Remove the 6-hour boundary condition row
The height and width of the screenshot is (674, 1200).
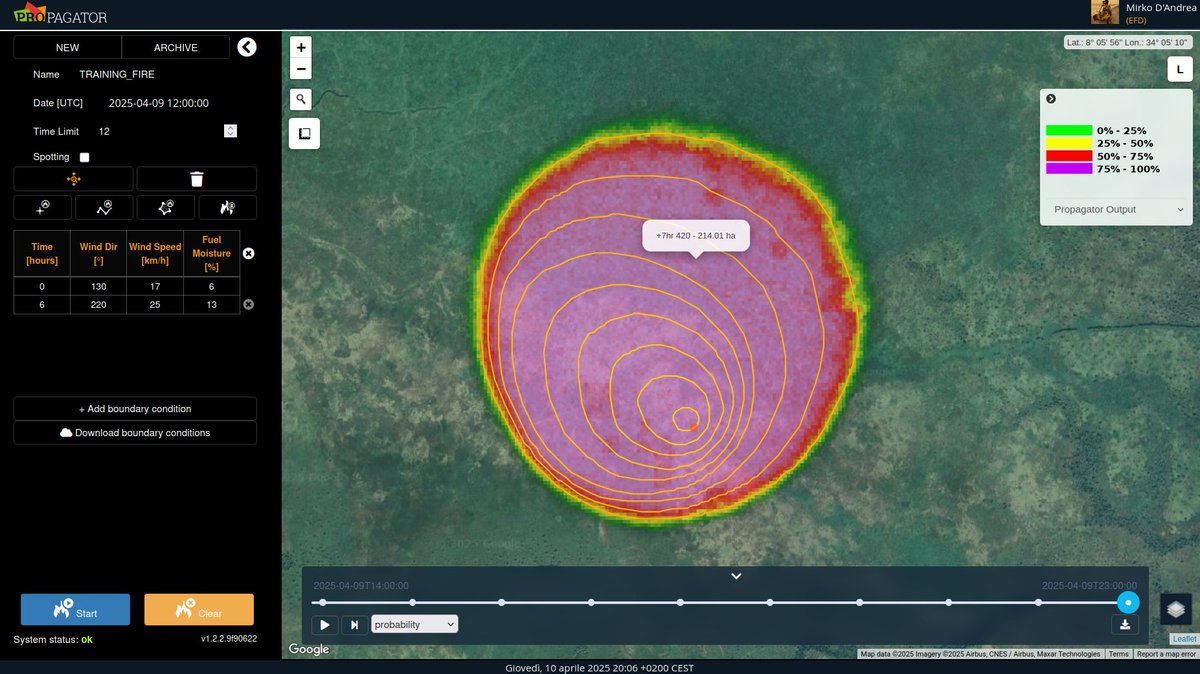248,304
